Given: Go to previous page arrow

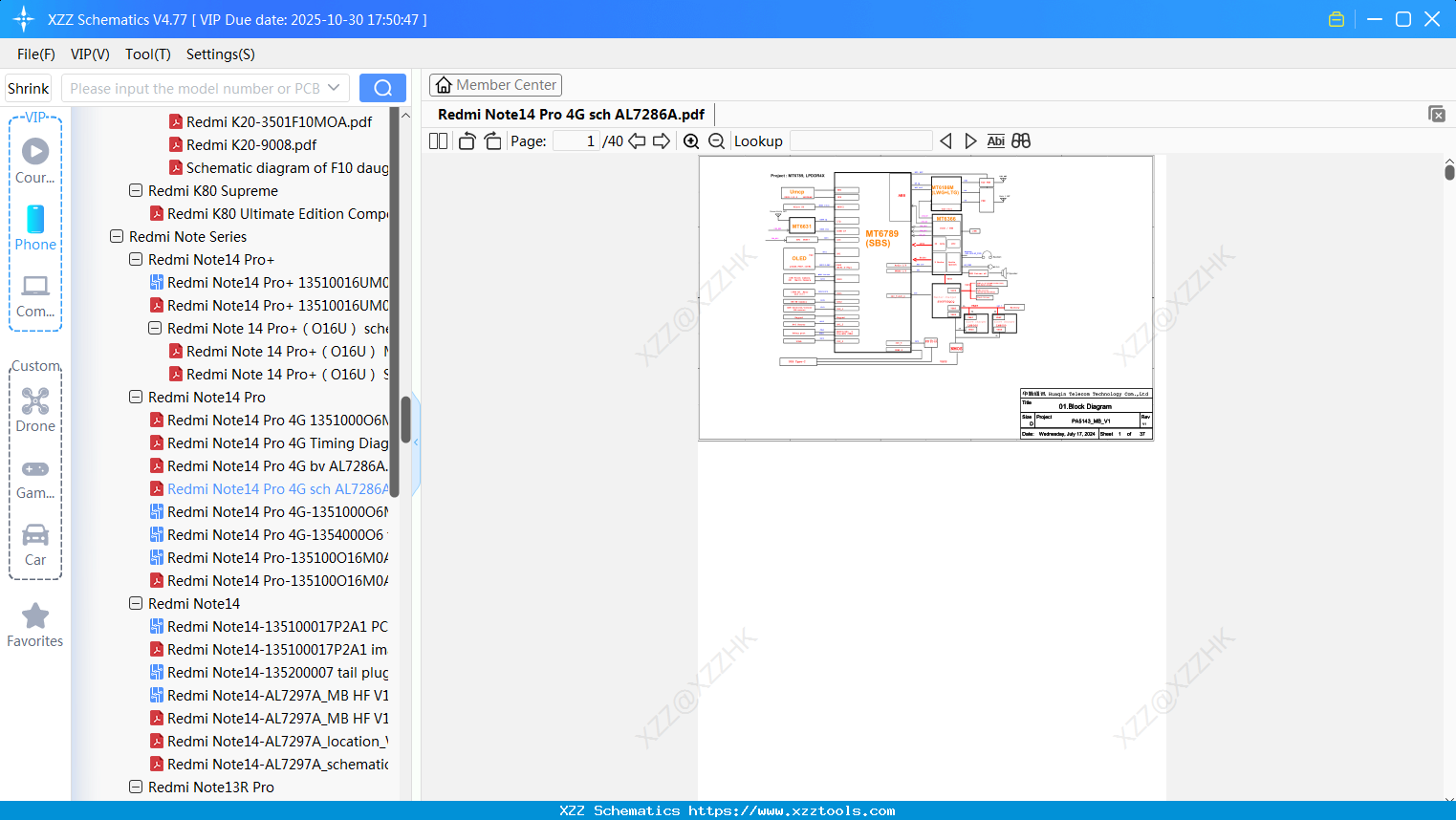Looking at the screenshot, I should [x=637, y=140].
